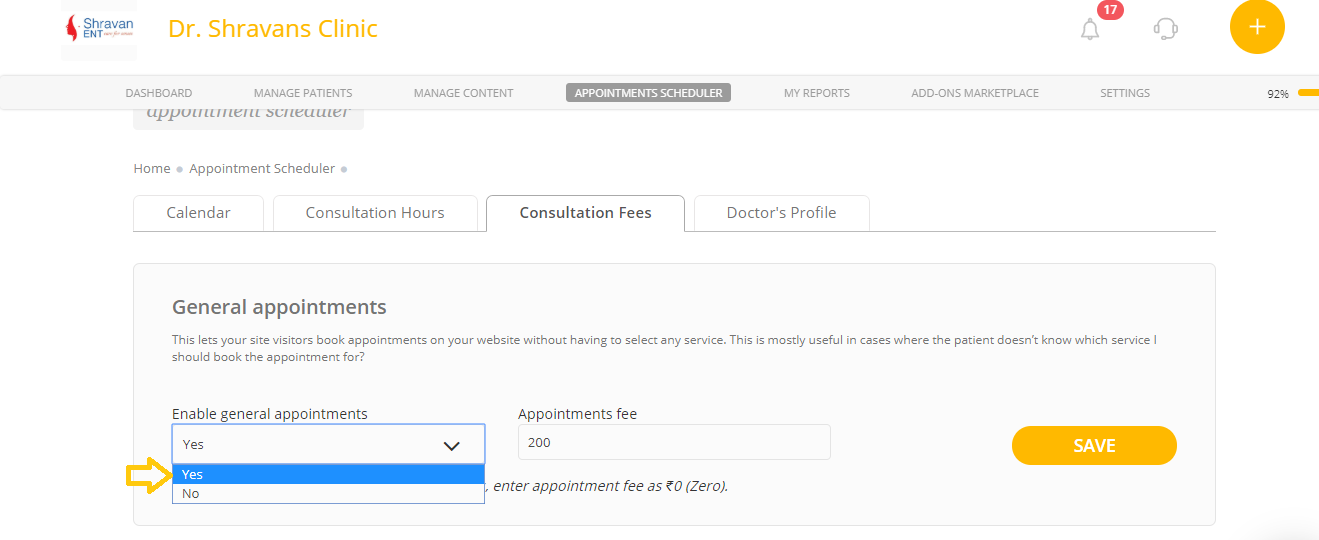Switch to the Calendar tab
Image resolution: width=1319 pixels, height=540 pixels.
point(198,213)
